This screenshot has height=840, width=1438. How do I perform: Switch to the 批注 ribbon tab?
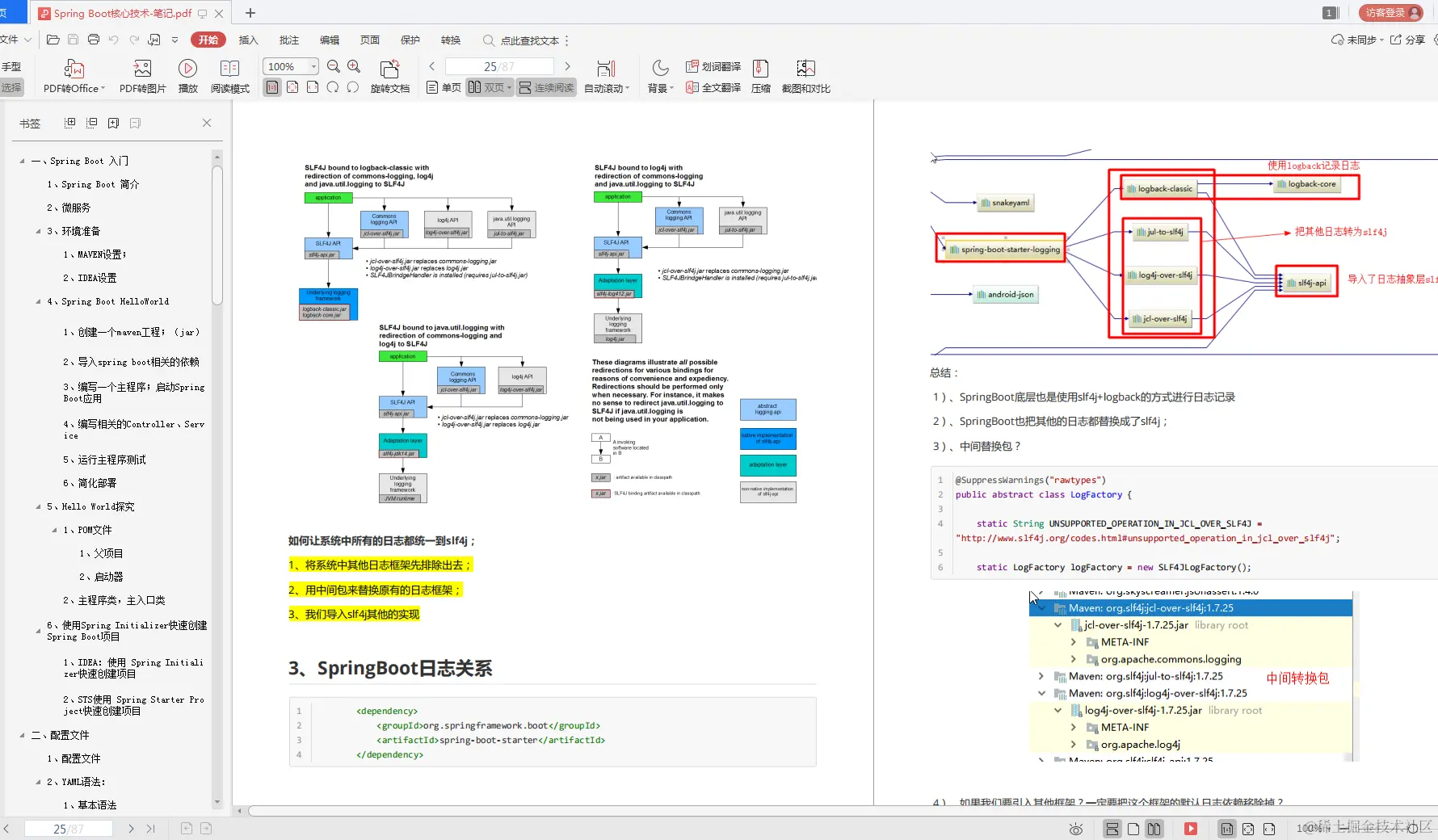point(288,39)
